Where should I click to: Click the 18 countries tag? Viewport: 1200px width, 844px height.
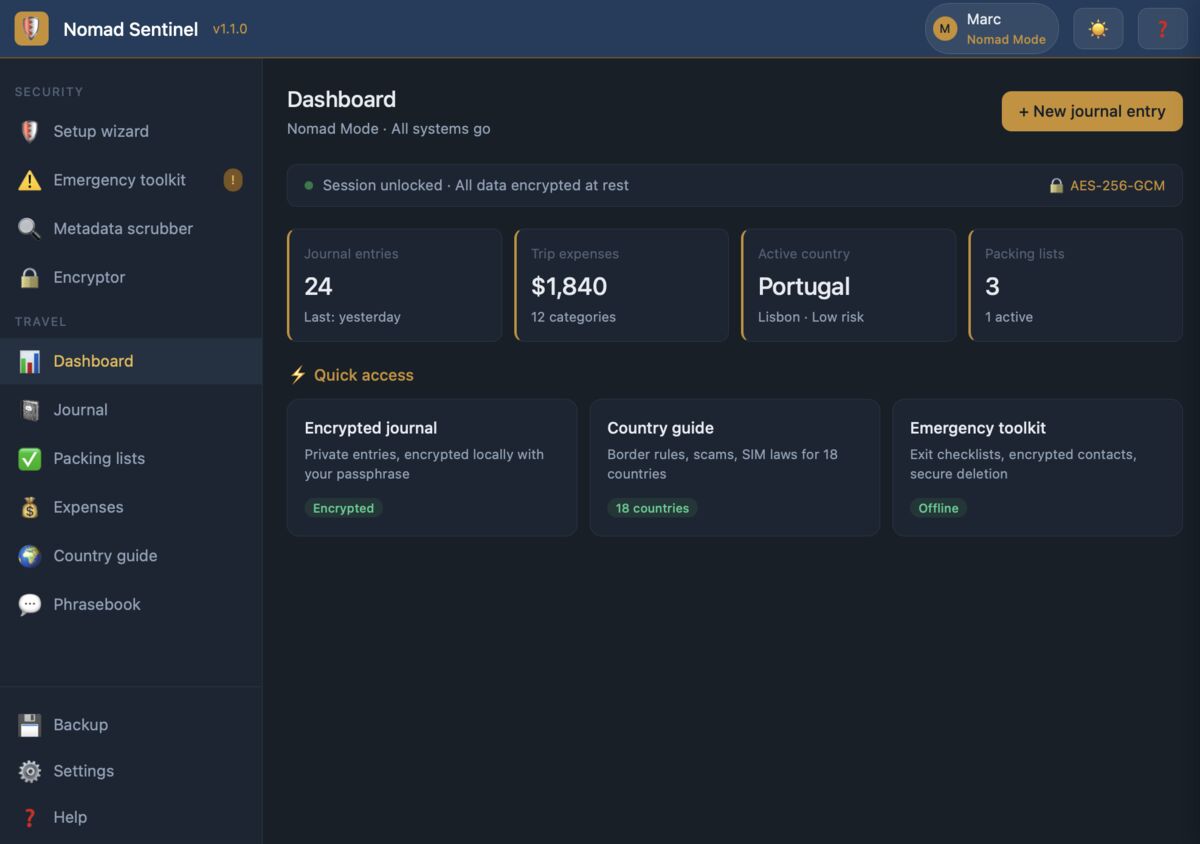pyautogui.click(x=652, y=508)
